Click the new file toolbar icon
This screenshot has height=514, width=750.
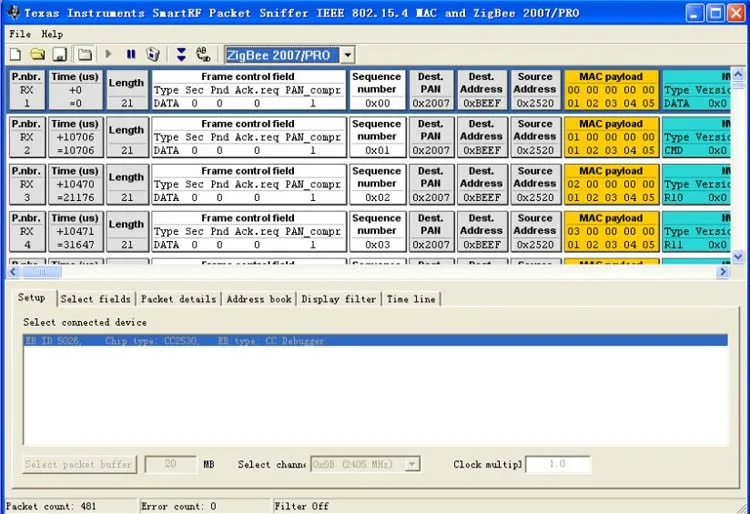[15, 54]
